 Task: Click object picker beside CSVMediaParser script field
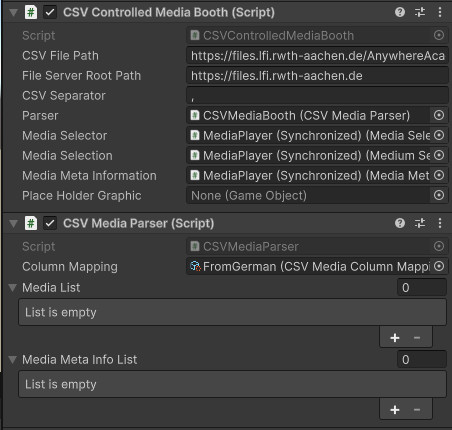[439, 246]
